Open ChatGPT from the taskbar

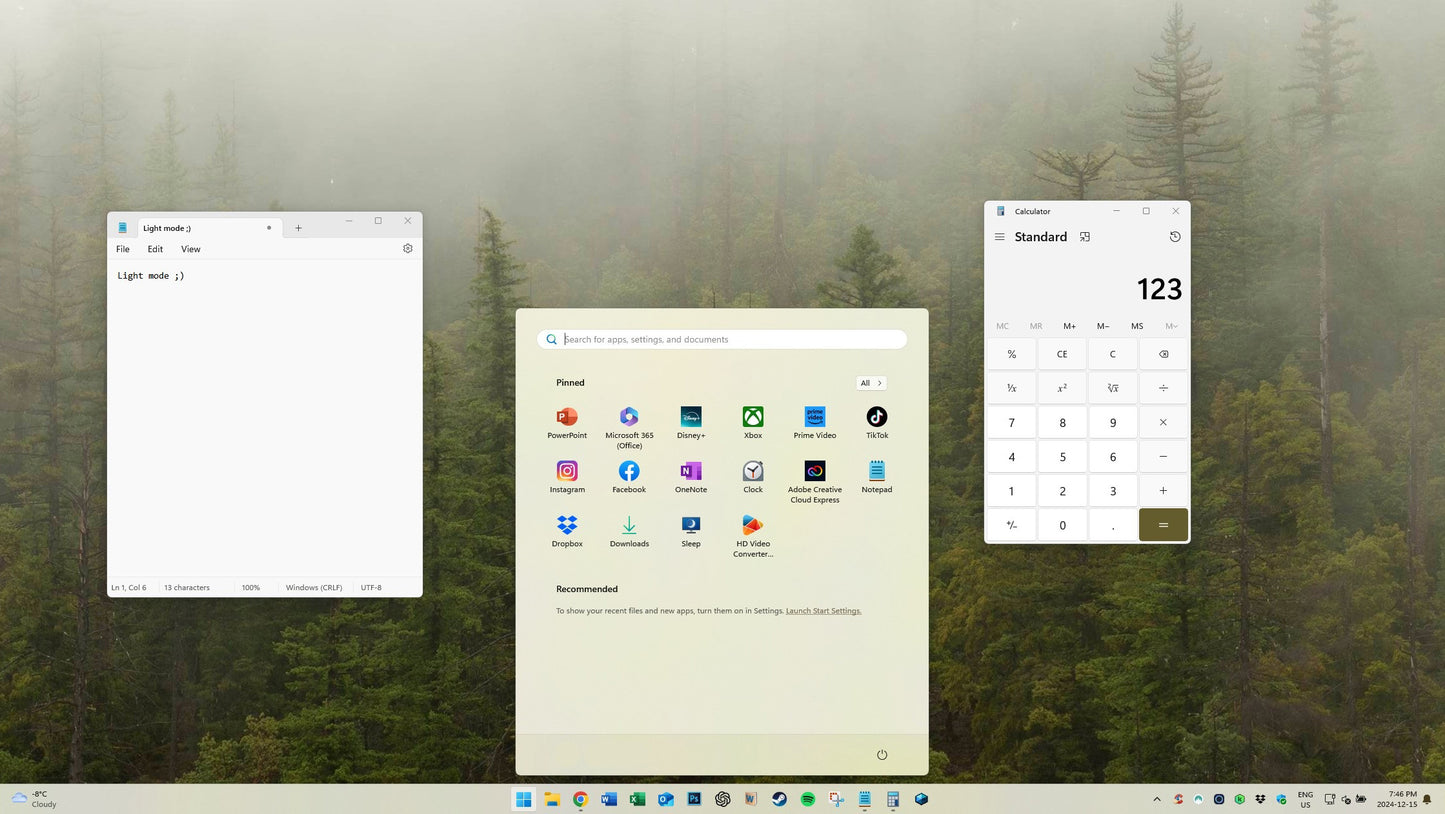723,799
